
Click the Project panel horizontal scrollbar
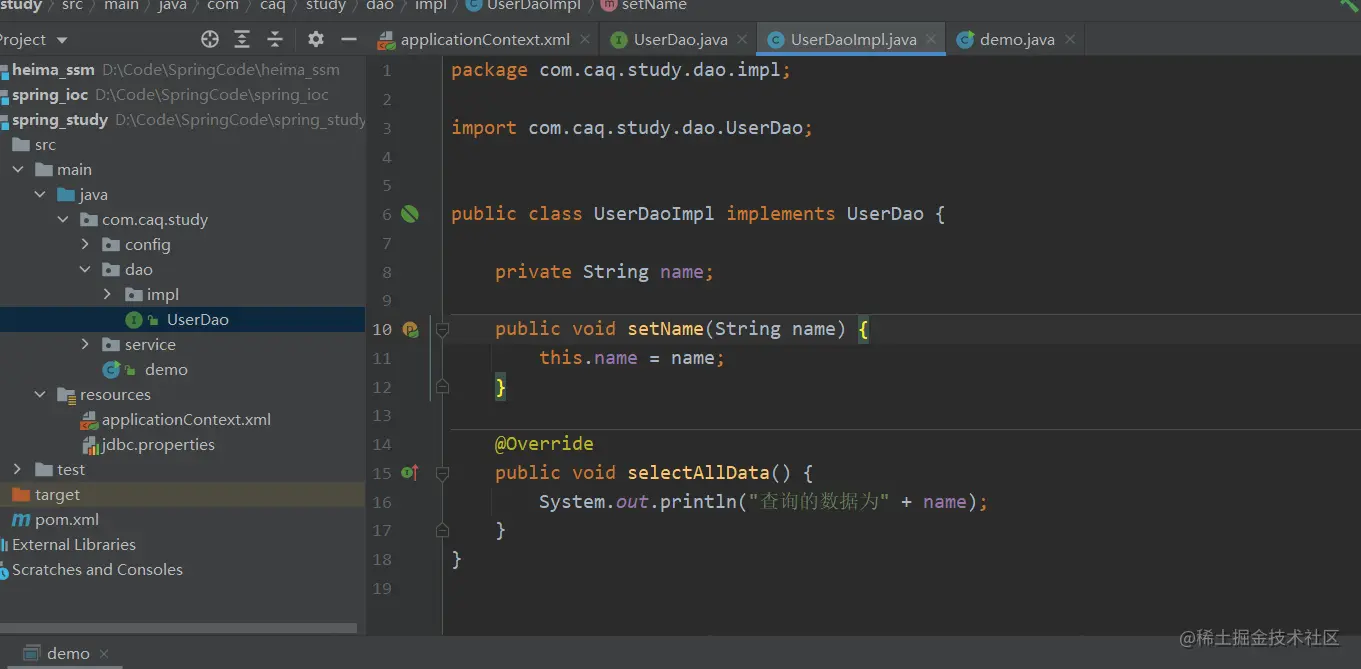pyautogui.click(x=178, y=628)
